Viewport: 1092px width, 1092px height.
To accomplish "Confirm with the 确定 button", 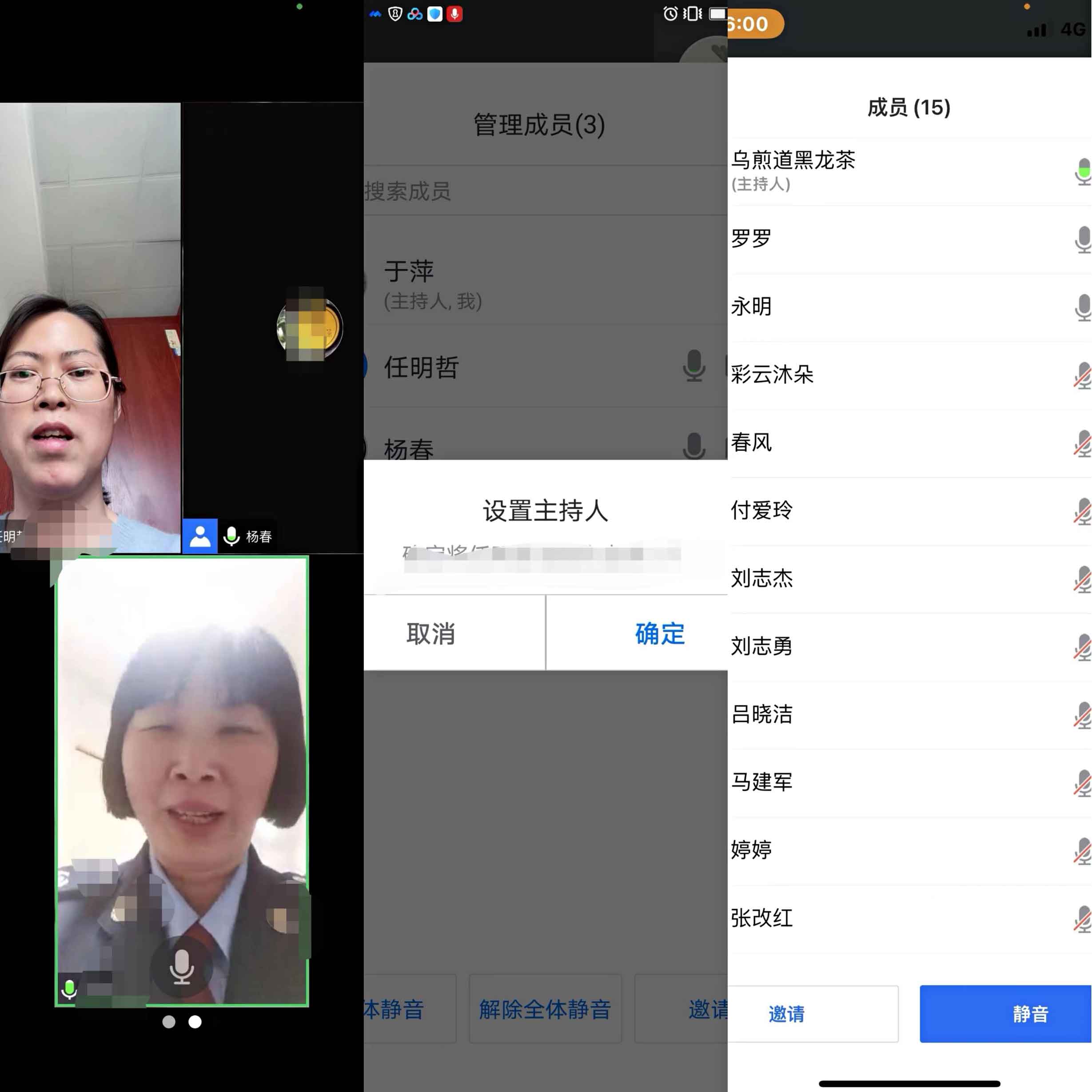I will (x=659, y=634).
